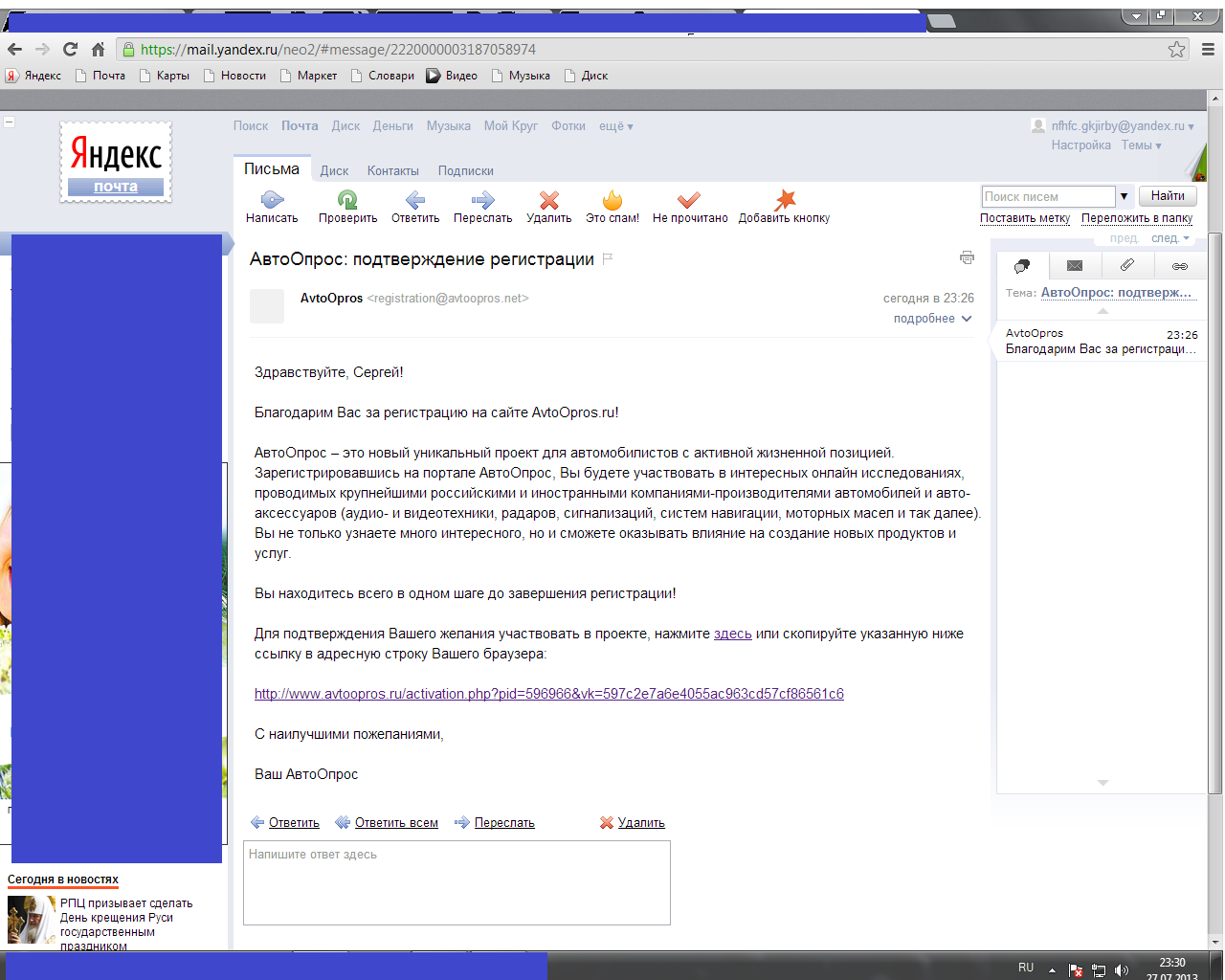Switch to the Диск tab

click(x=334, y=171)
